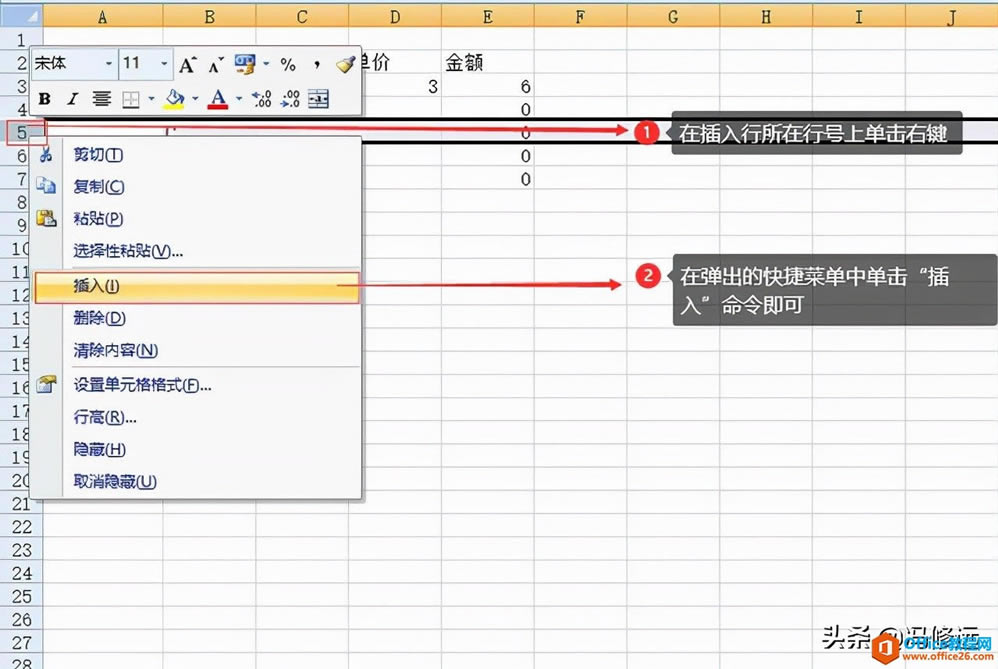The image size is (998, 669).
Task: Open the font size 11 dropdown
Action: coord(162,63)
